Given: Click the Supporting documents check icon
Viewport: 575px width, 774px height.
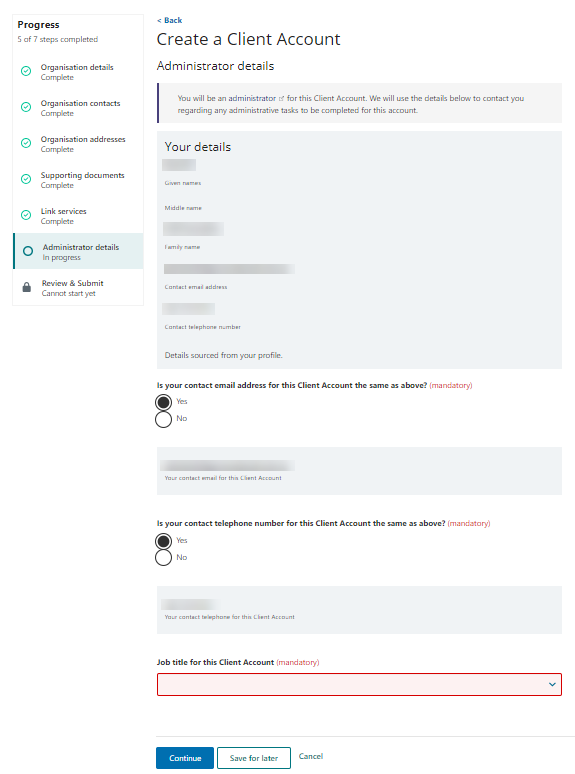Looking at the screenshot, I should tap(26, 179).
